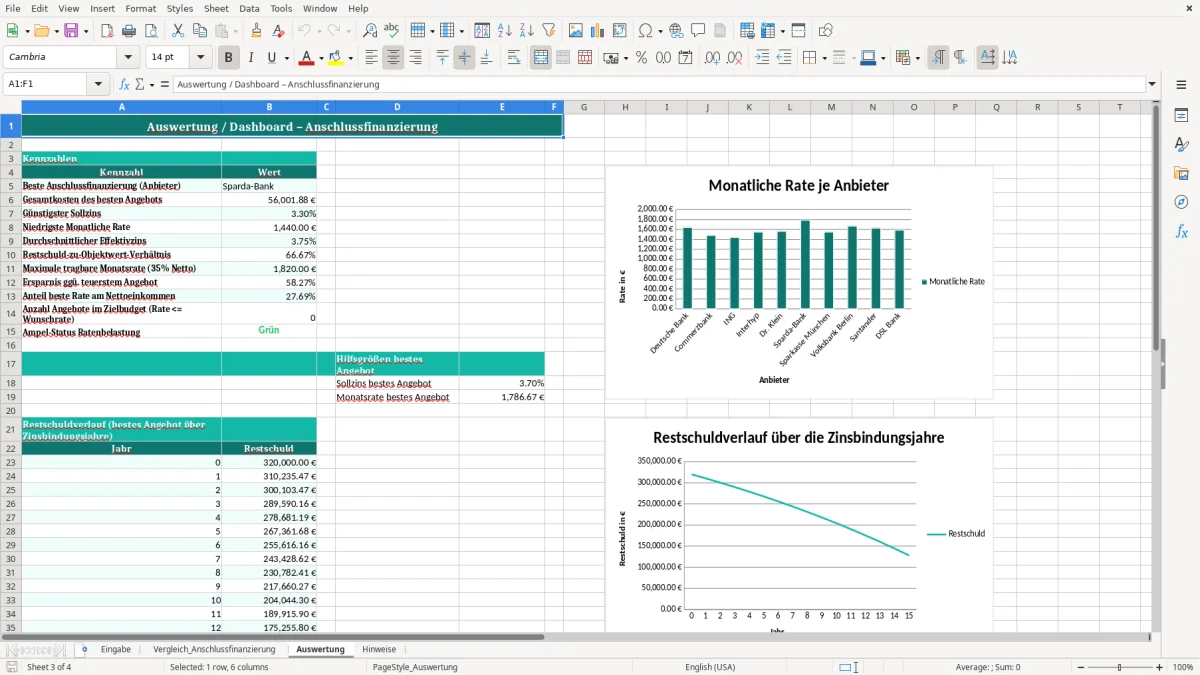Open the Save button dropdown arrow
1200x675 pixels.
click(x=85, y=31)
